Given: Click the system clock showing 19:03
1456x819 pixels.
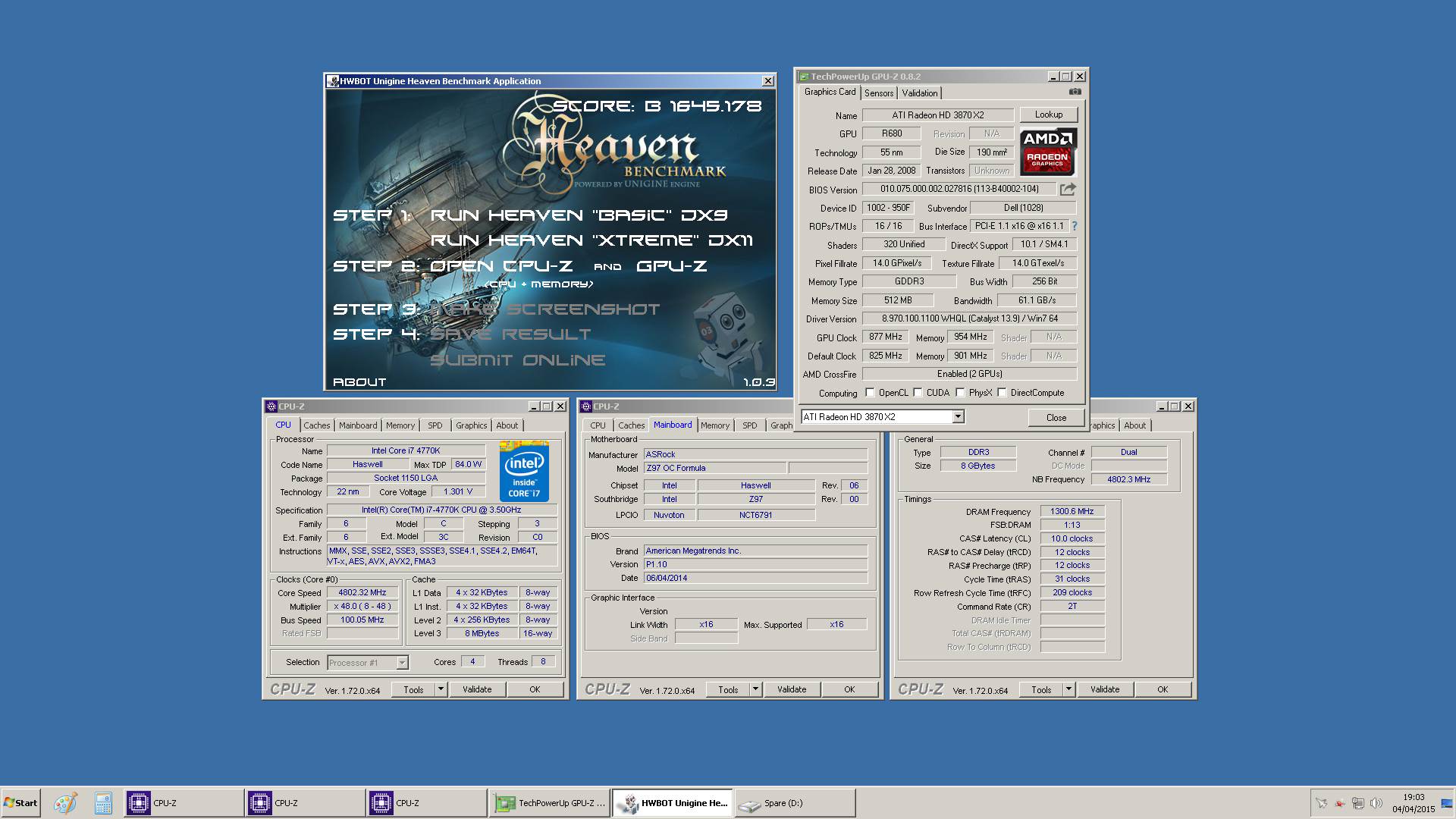Looking at the screenshot, I should point(1414,797).
